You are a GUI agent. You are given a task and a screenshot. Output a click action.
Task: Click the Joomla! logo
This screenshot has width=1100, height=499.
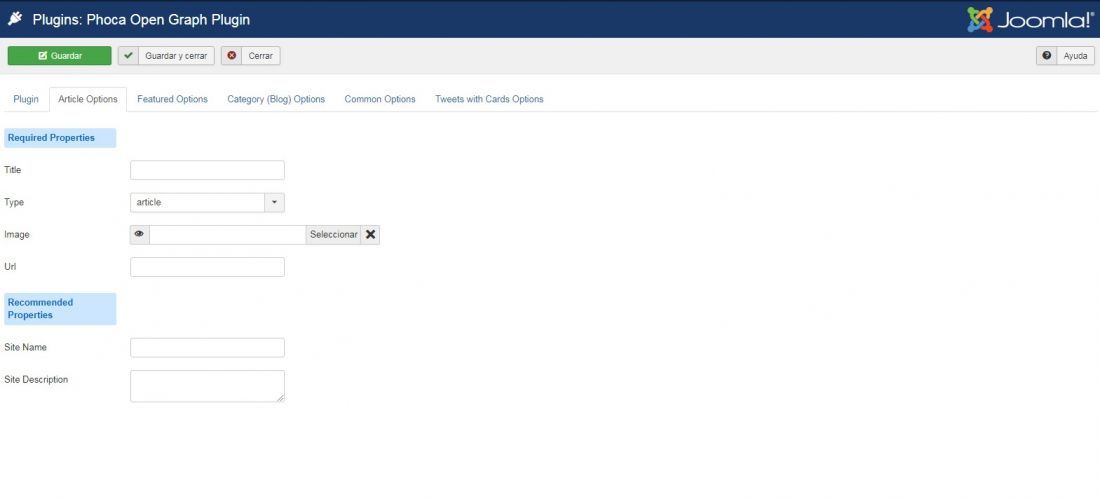click(1030, 20)
